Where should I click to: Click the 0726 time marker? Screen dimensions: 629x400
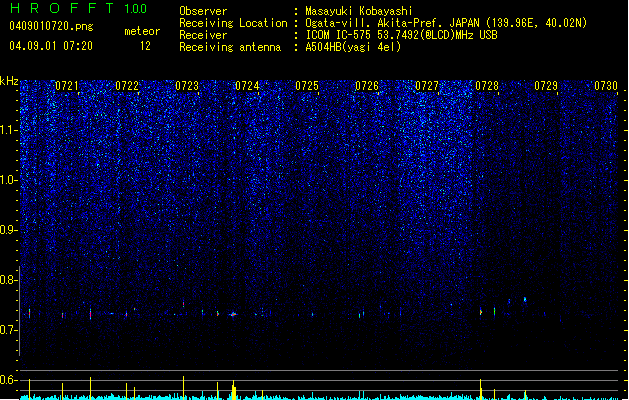point(367,86)
